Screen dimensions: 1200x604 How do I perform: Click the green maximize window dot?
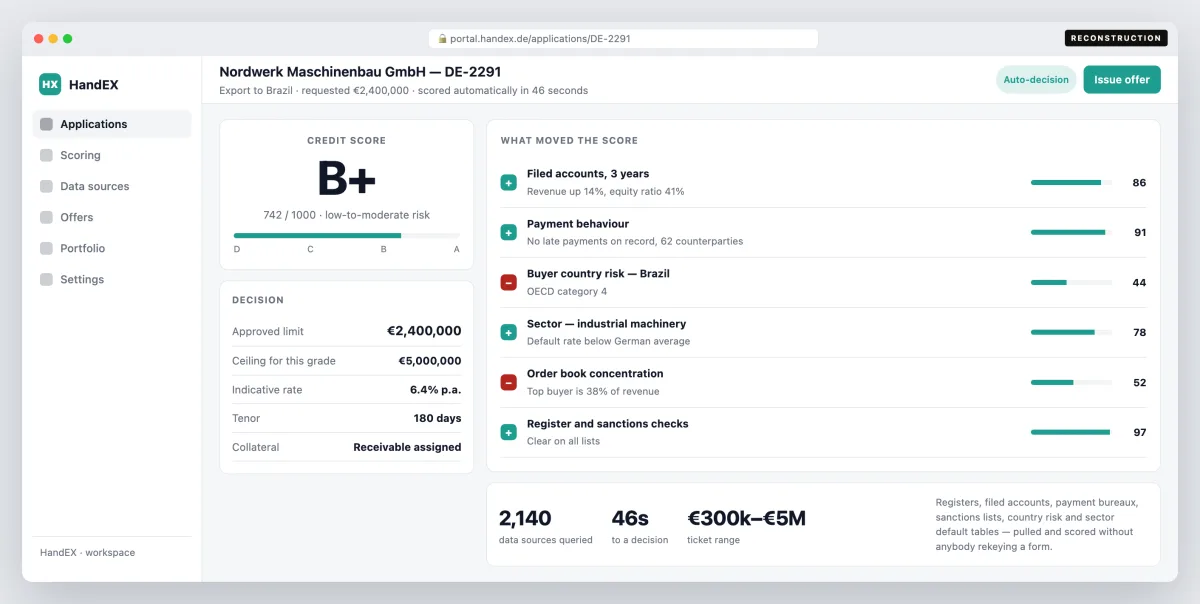point(68,39)
